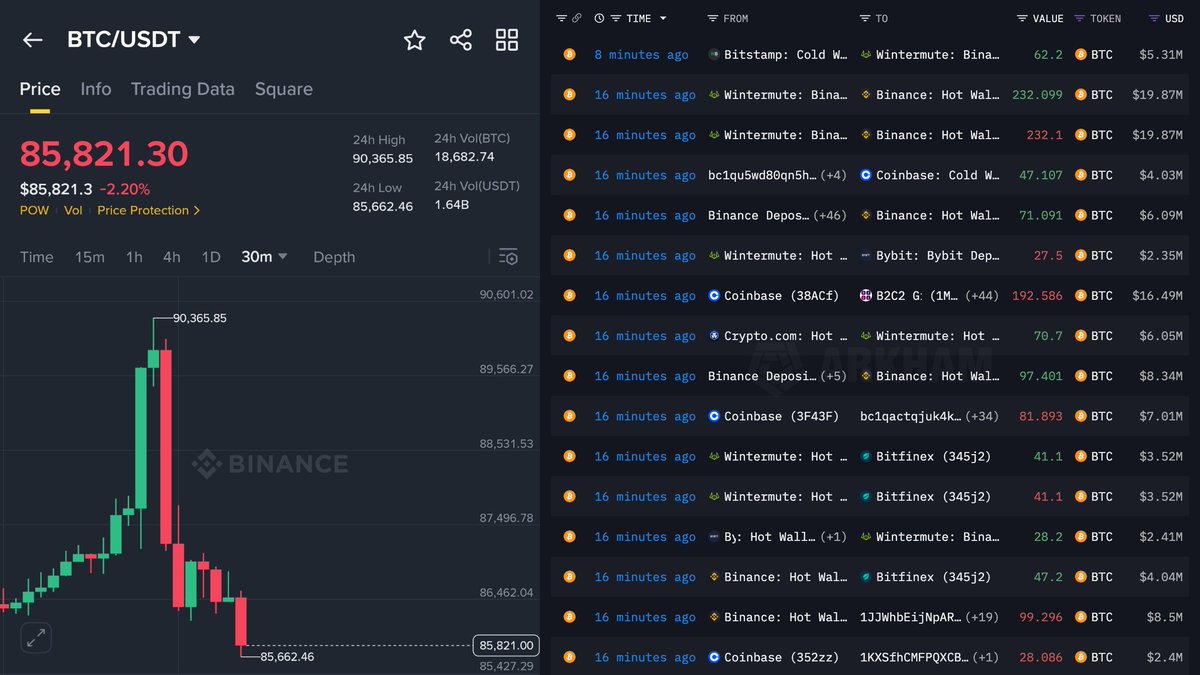Click the TO column filter icon
The height and width of the screenshot is (675, 1200).
865,19
